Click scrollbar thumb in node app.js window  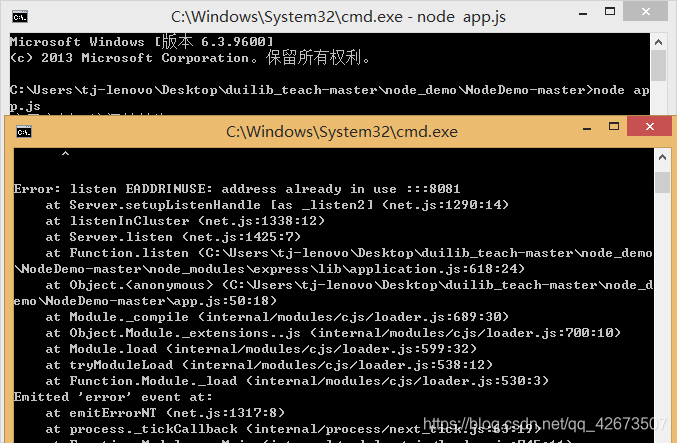click(x=658, y=66)
